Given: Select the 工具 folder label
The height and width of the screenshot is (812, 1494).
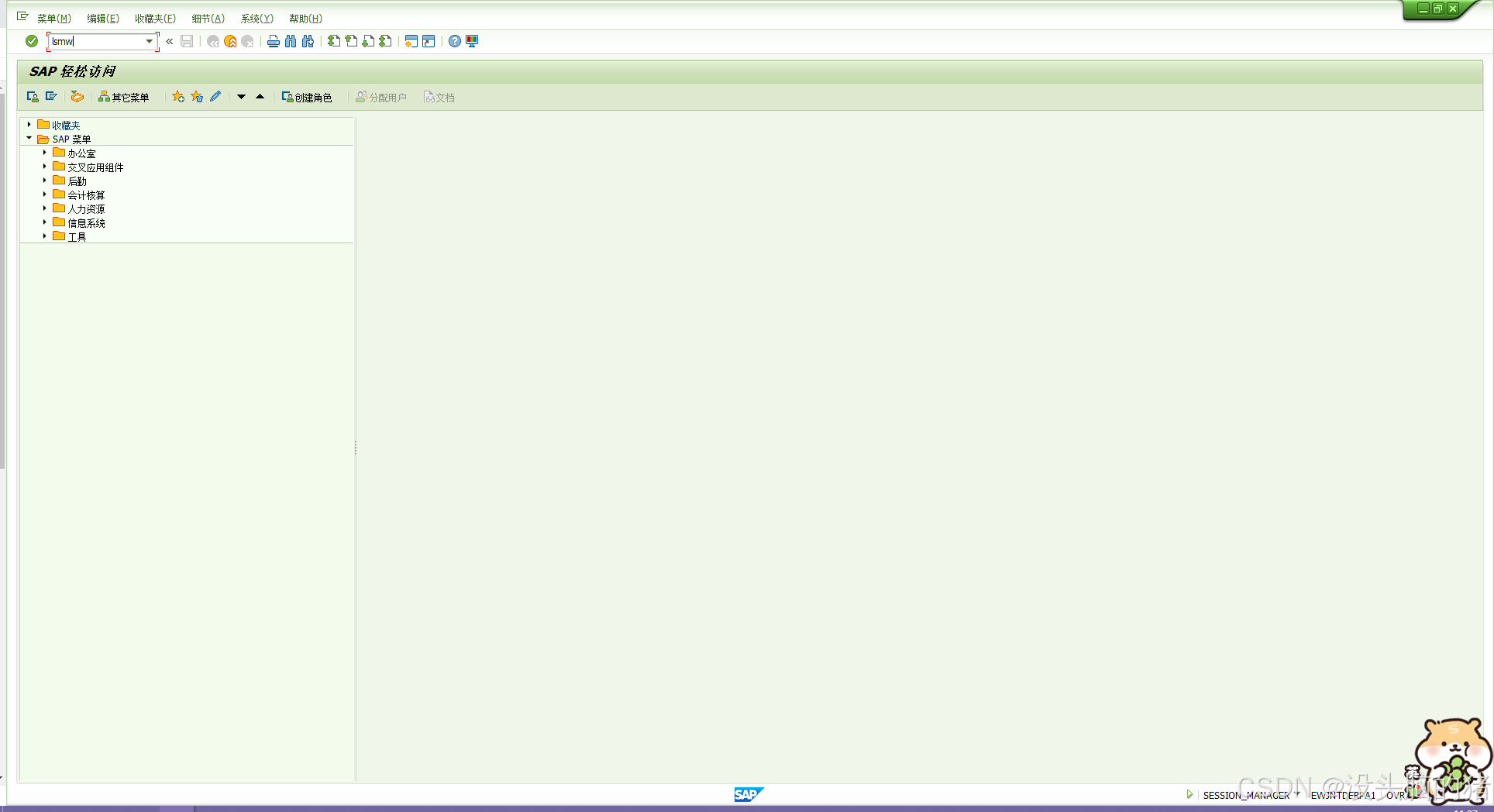Looking at the screenshot, I should [x=77, y=237].
